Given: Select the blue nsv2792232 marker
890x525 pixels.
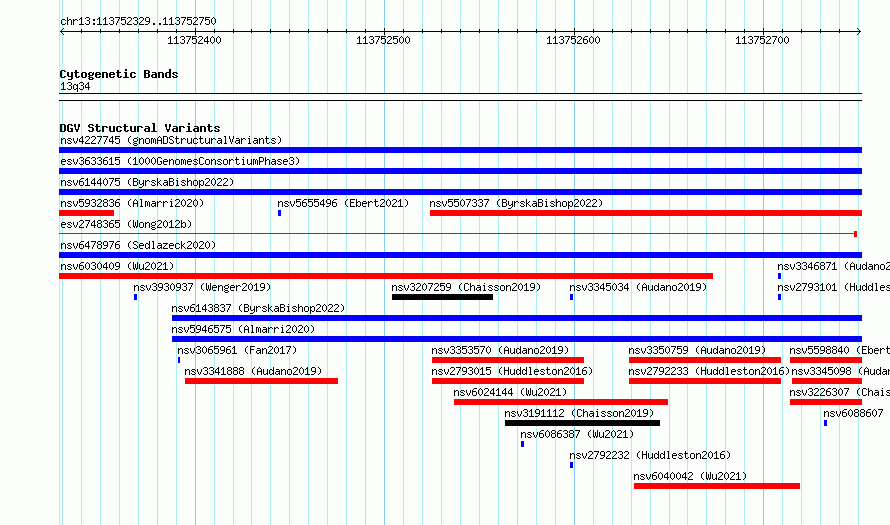Looking at the screenshot, I should pyautogui.click(x=571, y=465).
